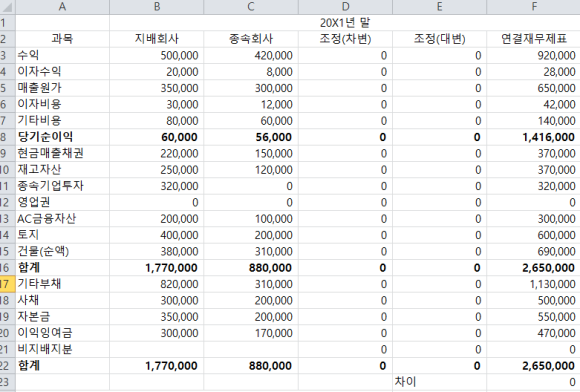The height and width of the screenshot is (392, 580).
Task: Select the row 8 header
Action: click(7, 137)
